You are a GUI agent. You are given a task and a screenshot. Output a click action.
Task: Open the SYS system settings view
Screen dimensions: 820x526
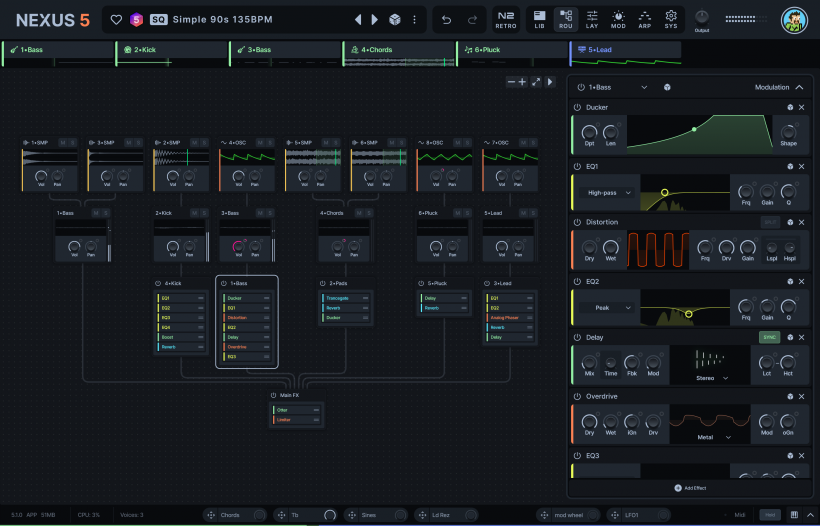click(671, 20)
